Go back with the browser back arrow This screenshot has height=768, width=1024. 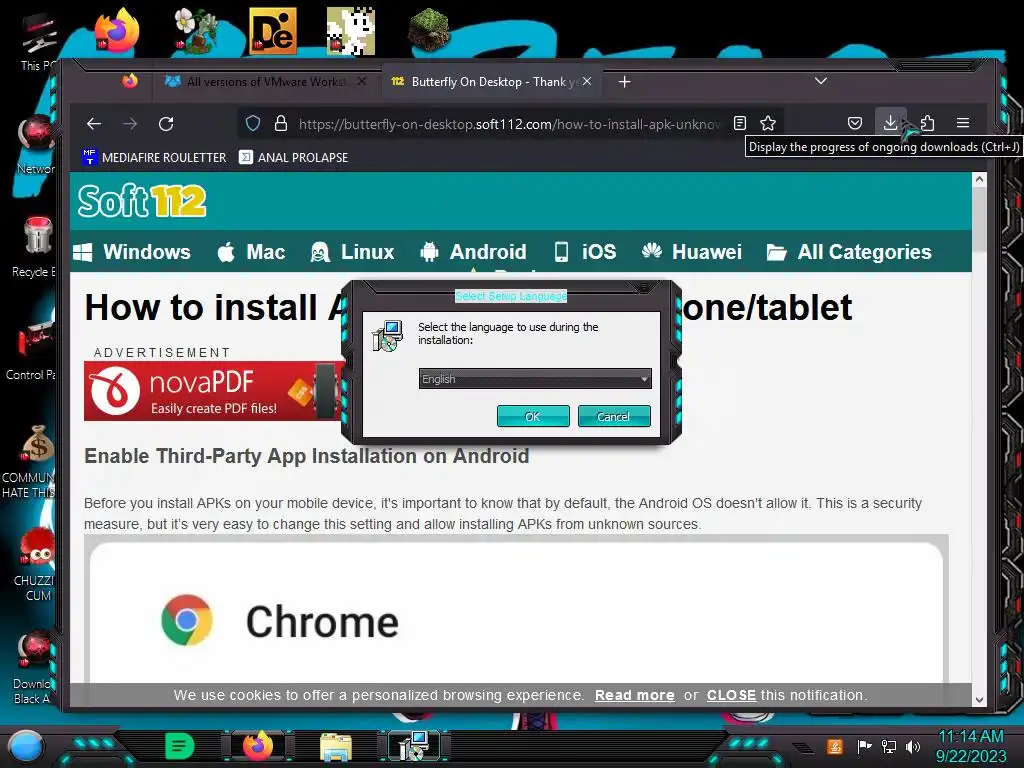pos(94,123)
